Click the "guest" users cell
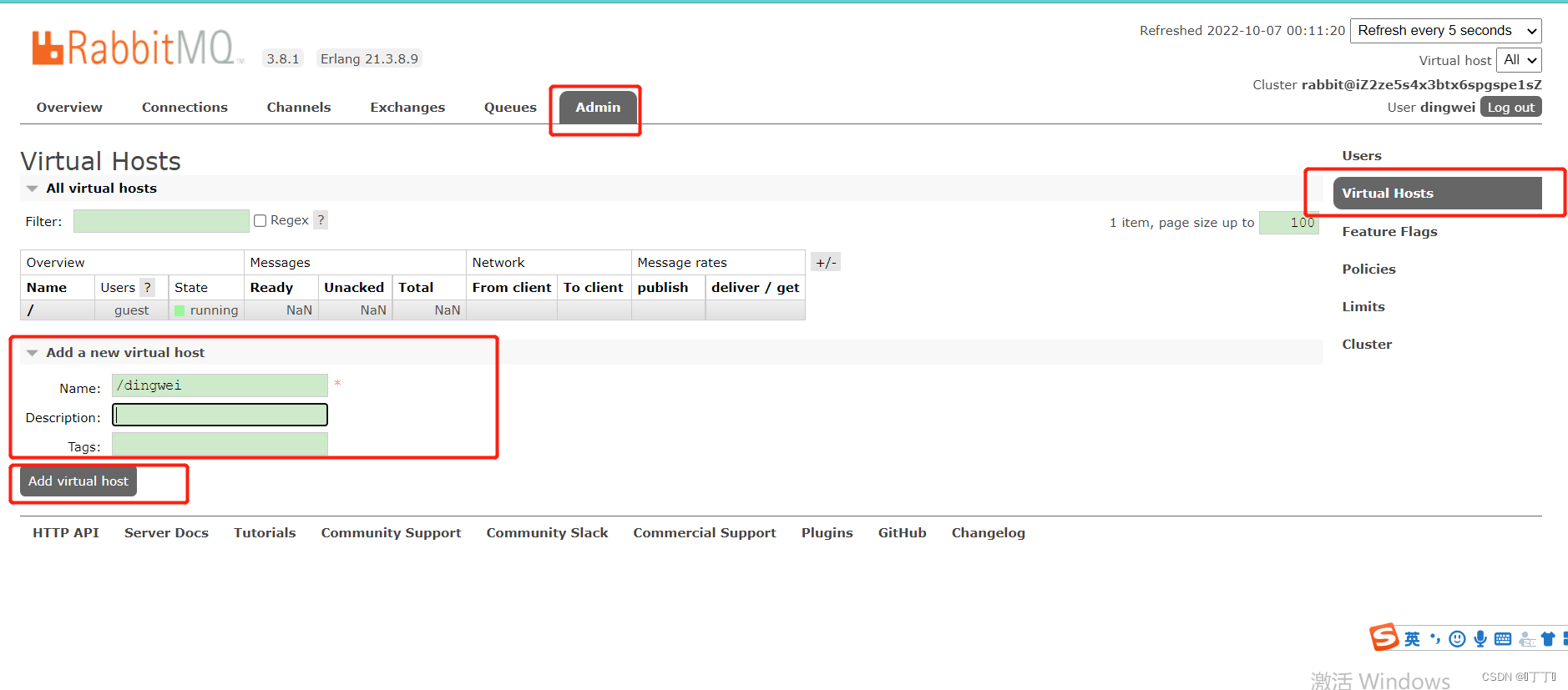Image resolution: width=1568 pixels, height=690 pixels. [132, 310]
